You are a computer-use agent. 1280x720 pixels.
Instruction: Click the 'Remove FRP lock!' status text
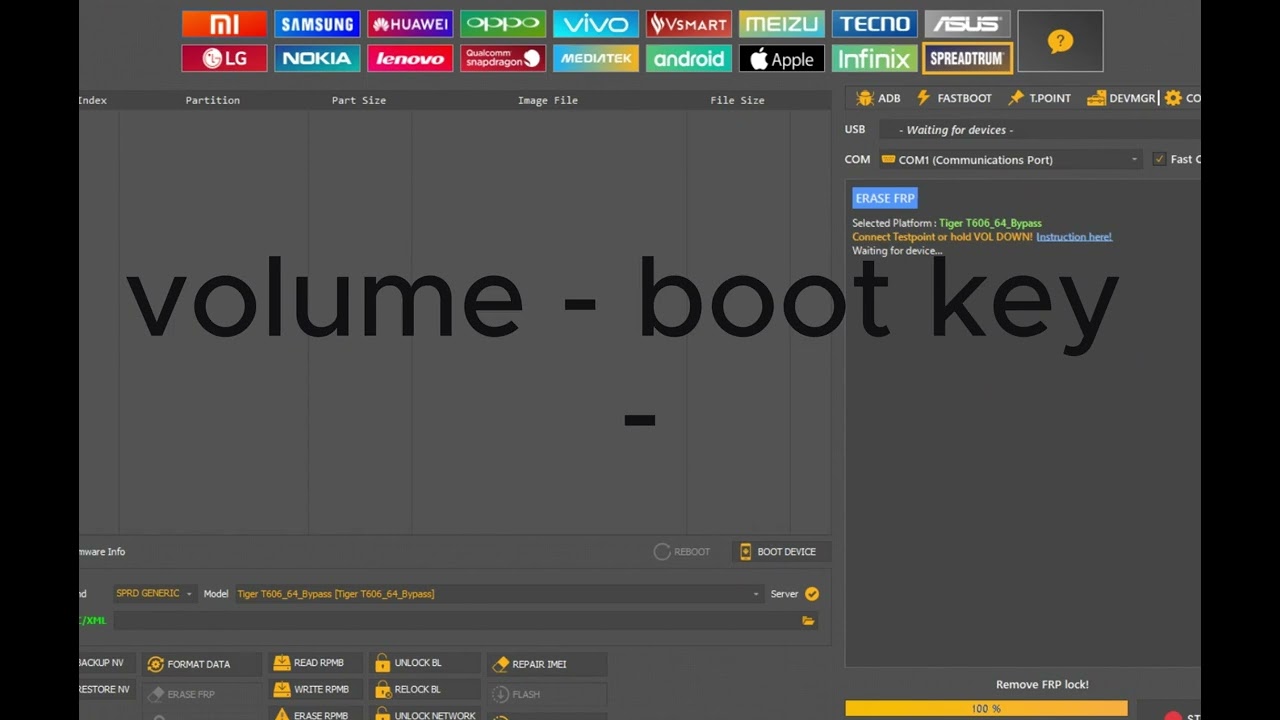tap(1042, 685)
